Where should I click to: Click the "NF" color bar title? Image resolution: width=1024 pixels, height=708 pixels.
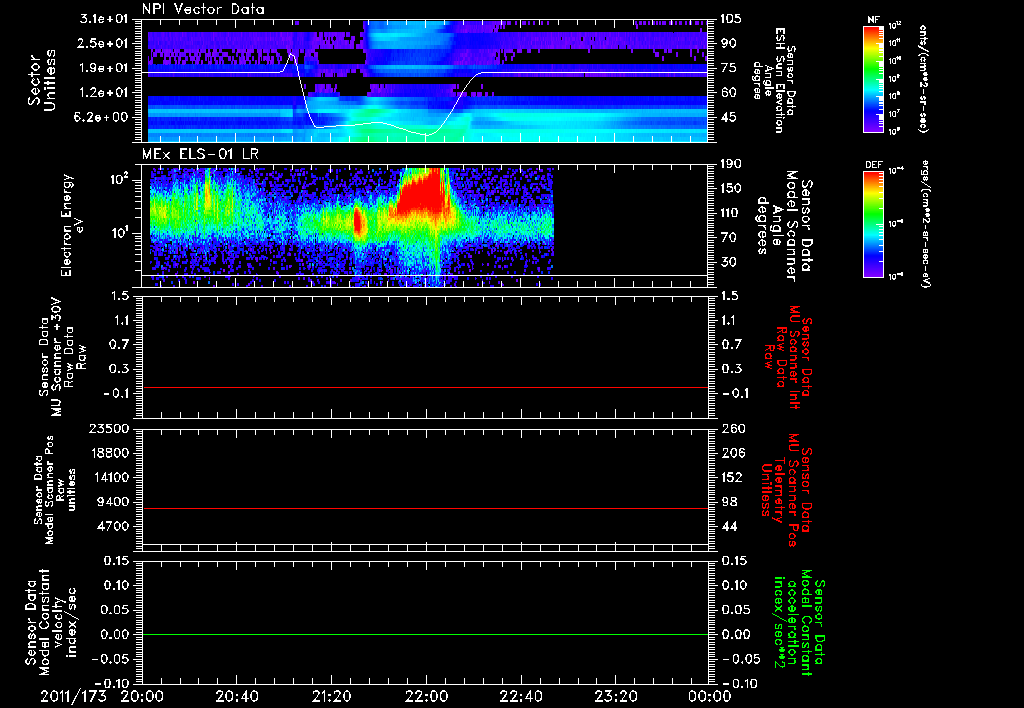click(873, 20)
